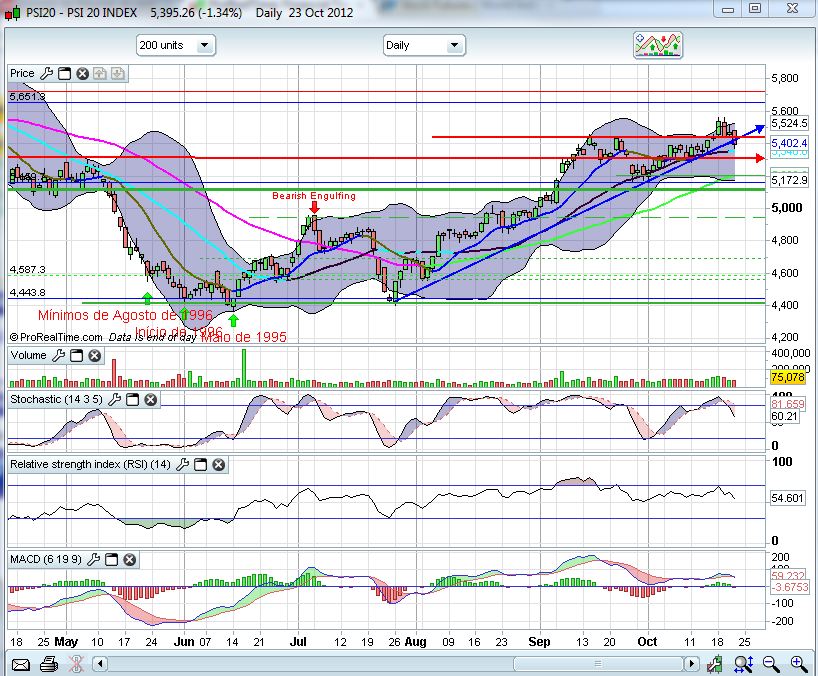The height and width of the screenshot is (676, 818).
Task: Detach the Price panel into a window
Action: click(65, 74)
